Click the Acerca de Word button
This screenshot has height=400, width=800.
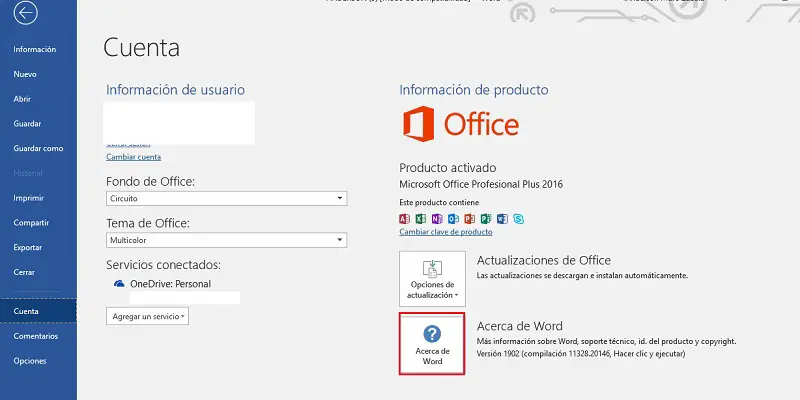click(432, 344)
